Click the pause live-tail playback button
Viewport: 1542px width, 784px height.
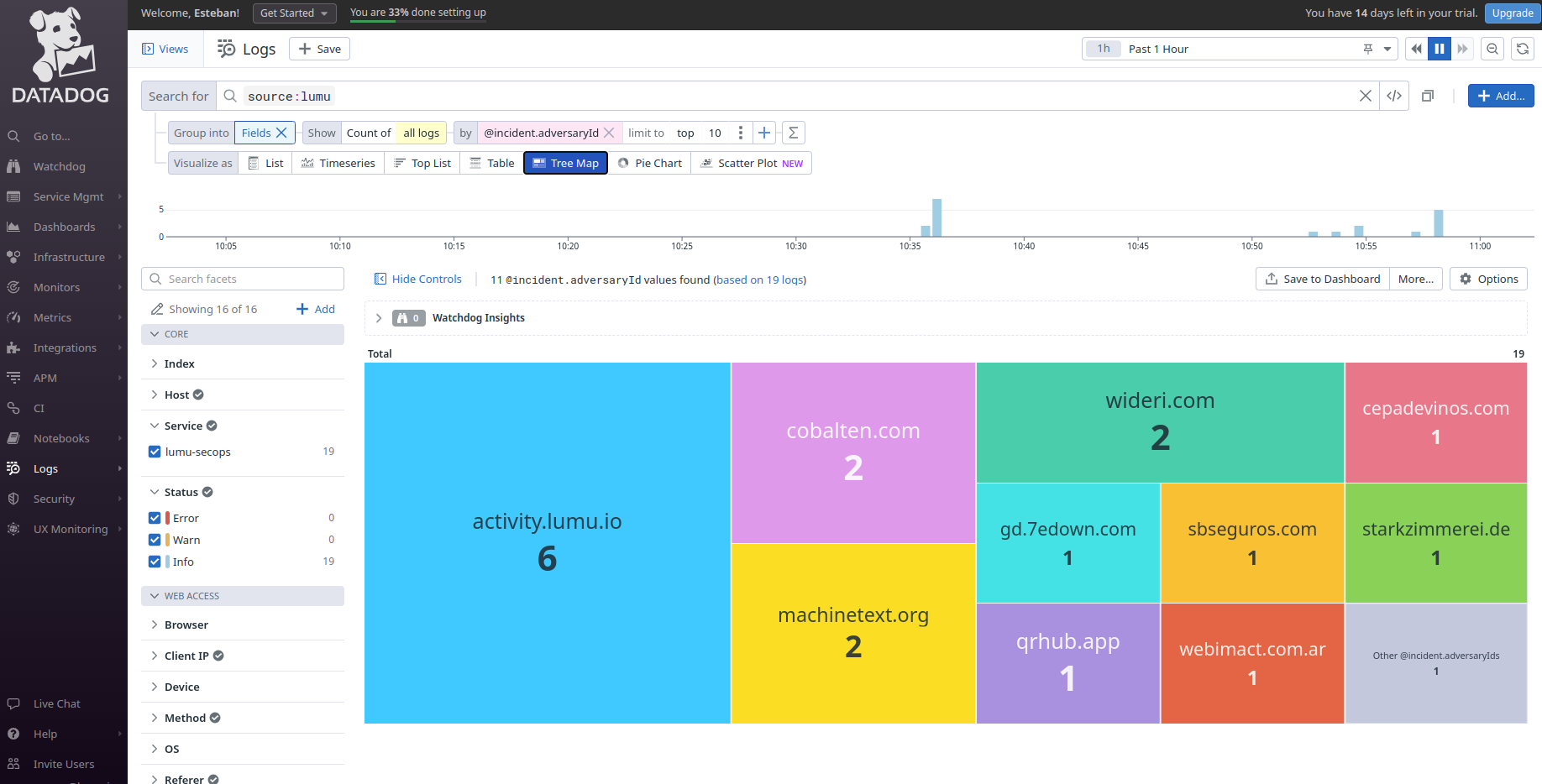click(x=1440, y=49)
